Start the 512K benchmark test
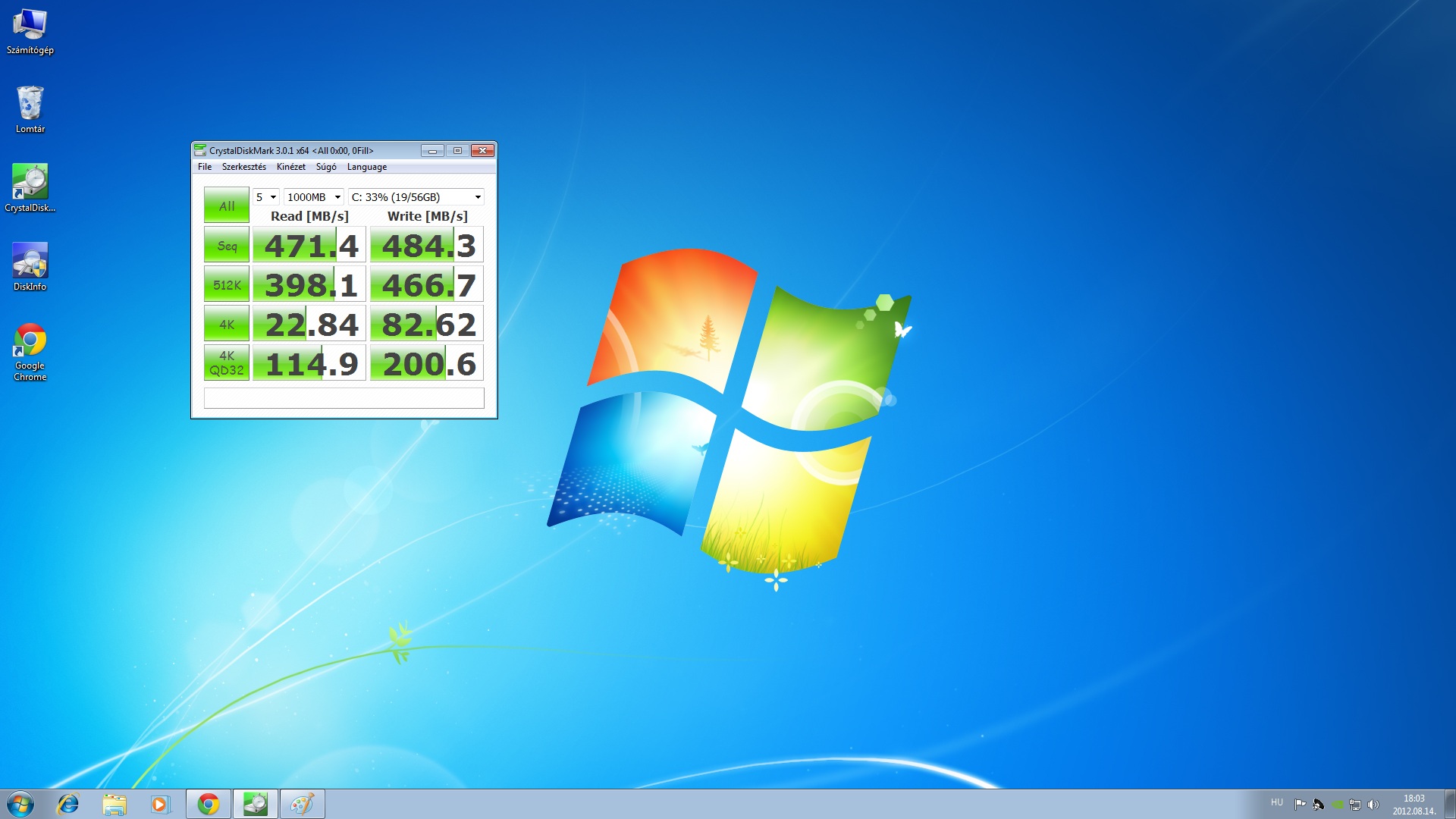The height and width of the screenshot is (819, 1456). tap(226, 284)
